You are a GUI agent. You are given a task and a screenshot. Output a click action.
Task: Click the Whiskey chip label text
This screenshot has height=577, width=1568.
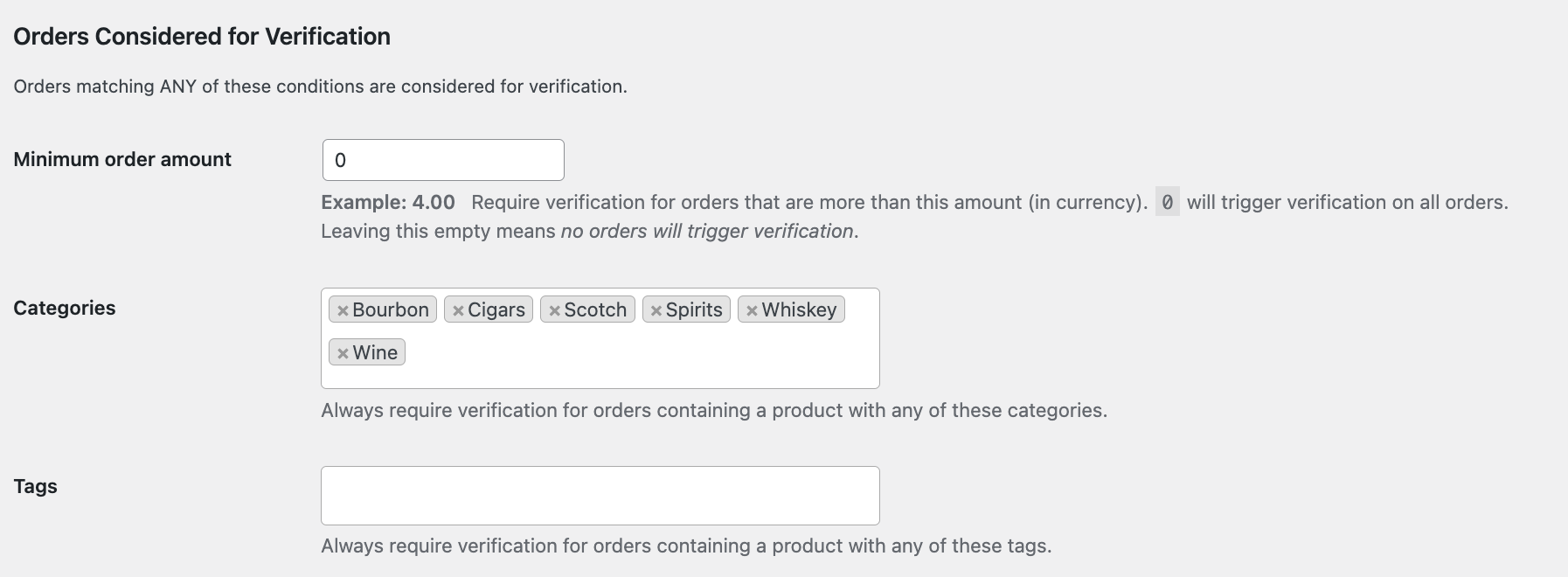click(x=799, y=309)
